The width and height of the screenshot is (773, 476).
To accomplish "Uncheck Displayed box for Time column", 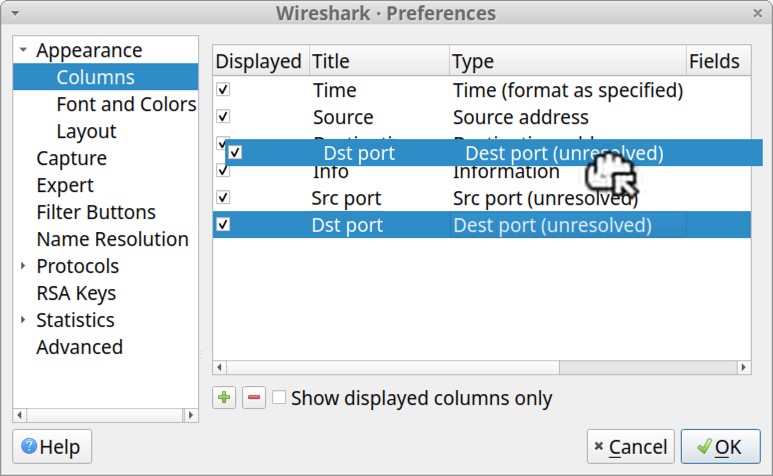I will [223, 90].
